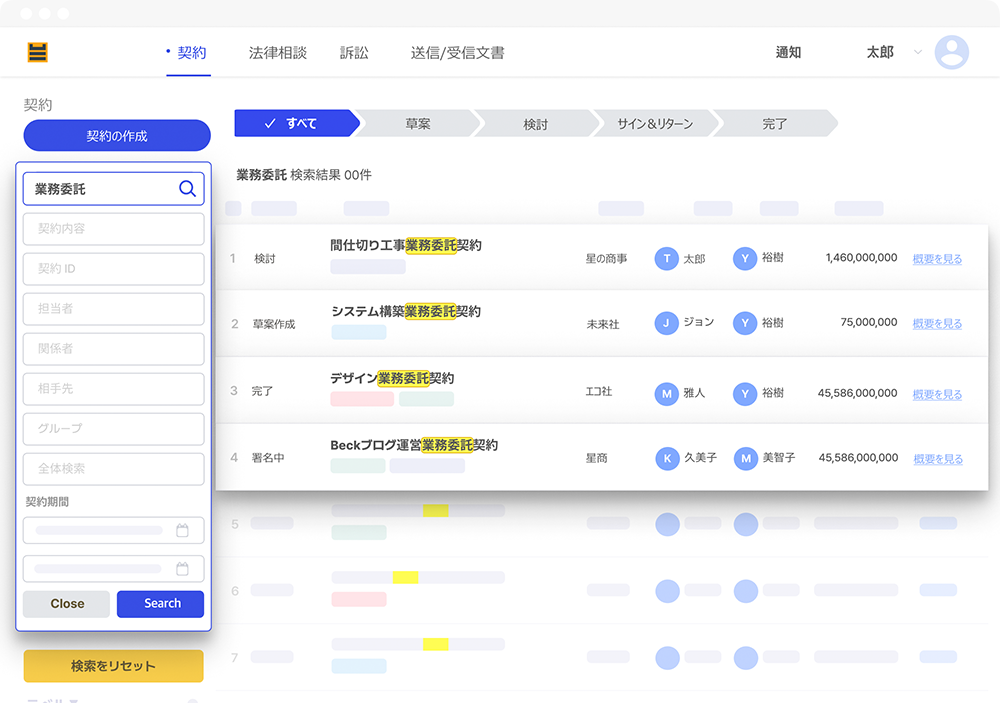Expand the dropdown arrow beside 太郎
Viewport: 1000px width, 703px height.
[x=918, y=52]
